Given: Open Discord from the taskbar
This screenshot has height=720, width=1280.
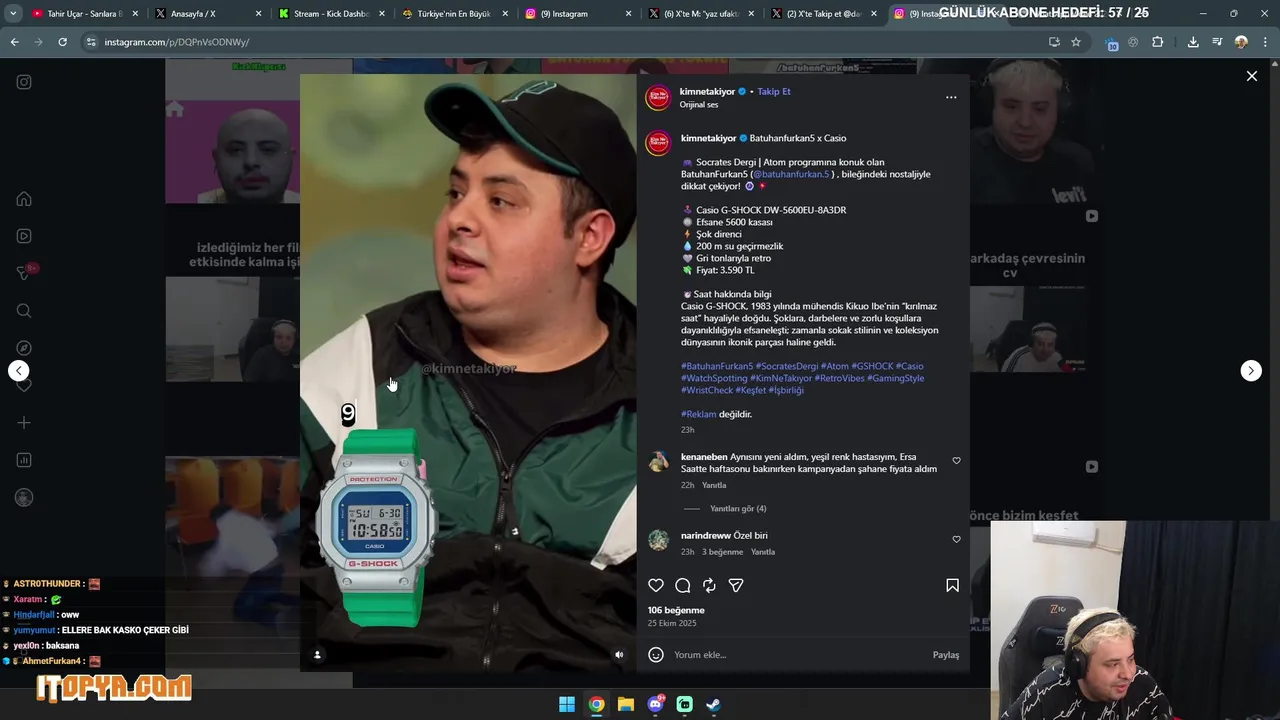Looking at the screenshot, I should pos(655,704).
